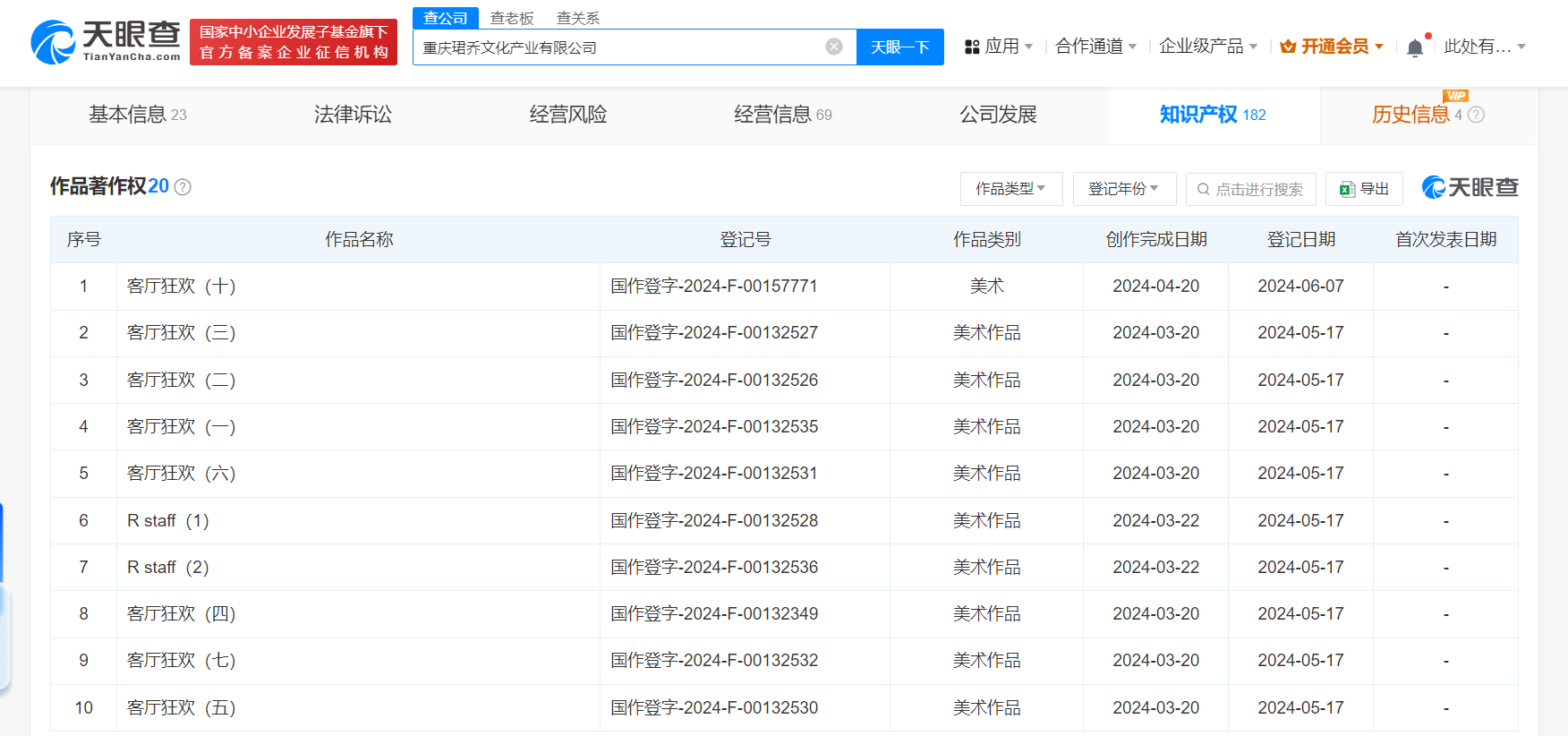1568x736 pixels.
Task: Switch to the 经营风险 tab
Action: pyautogui.click(x=568, y=115)
